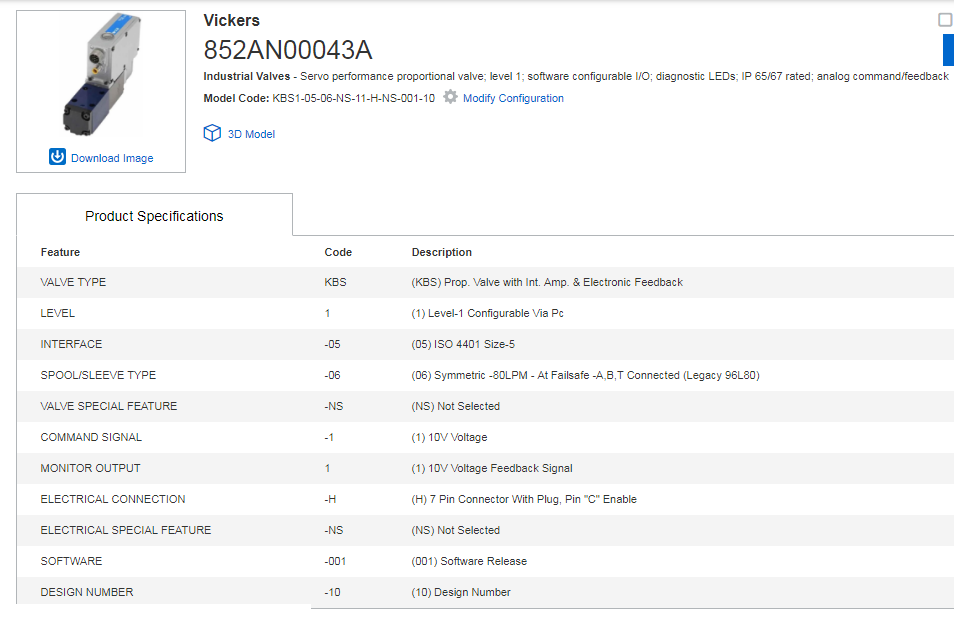The image size is (954, 621).
Task: Select the VALVE TYPE specification row
Action: (x=485, y=282)
